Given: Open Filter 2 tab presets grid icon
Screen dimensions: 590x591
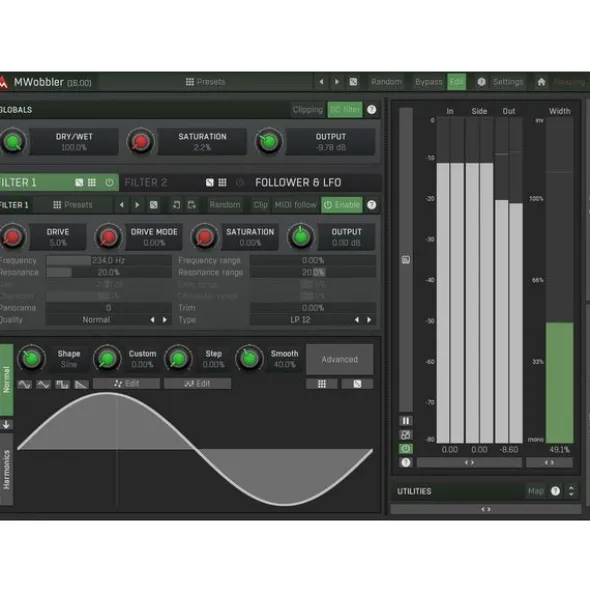Looking at the screenshot, I should 222,183.
